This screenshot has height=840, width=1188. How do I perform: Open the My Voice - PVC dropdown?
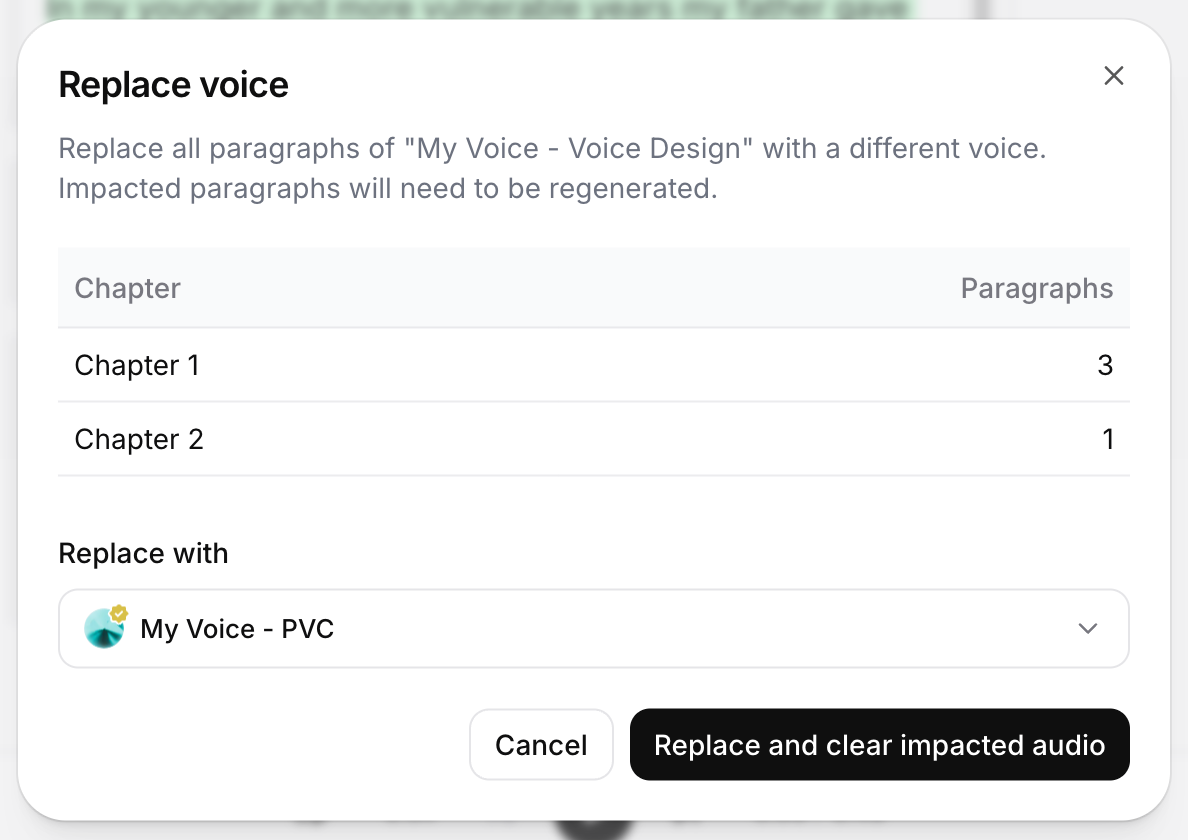click(x=594, y=629)
